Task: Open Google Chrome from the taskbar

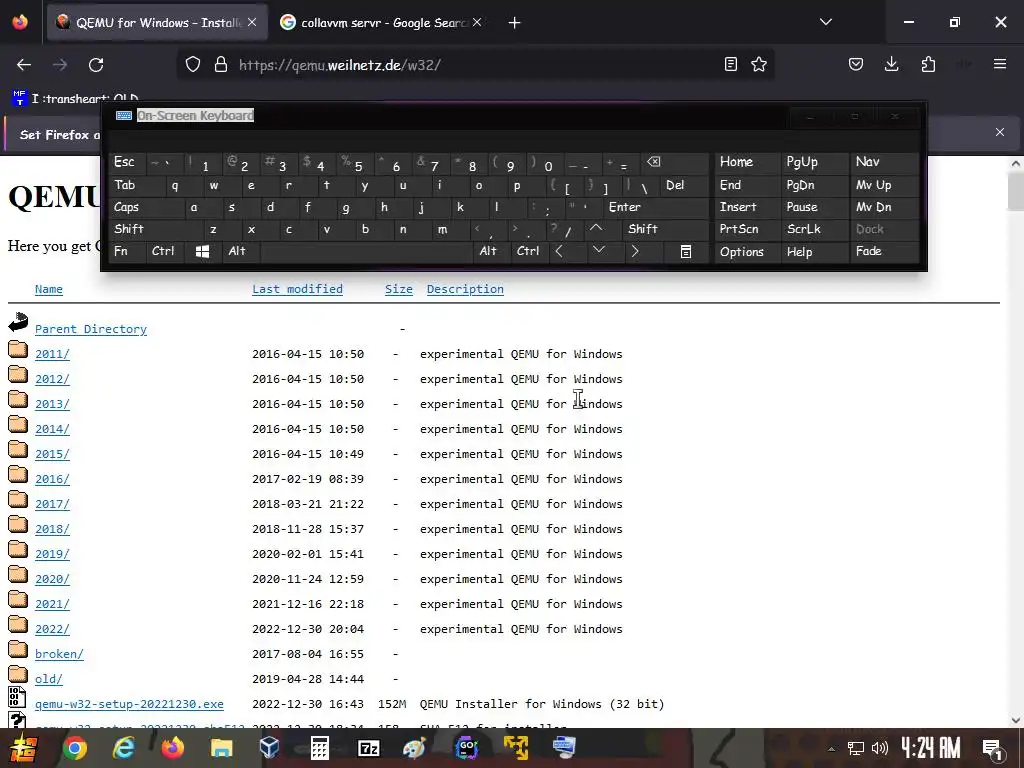Action: coord(75,748)
